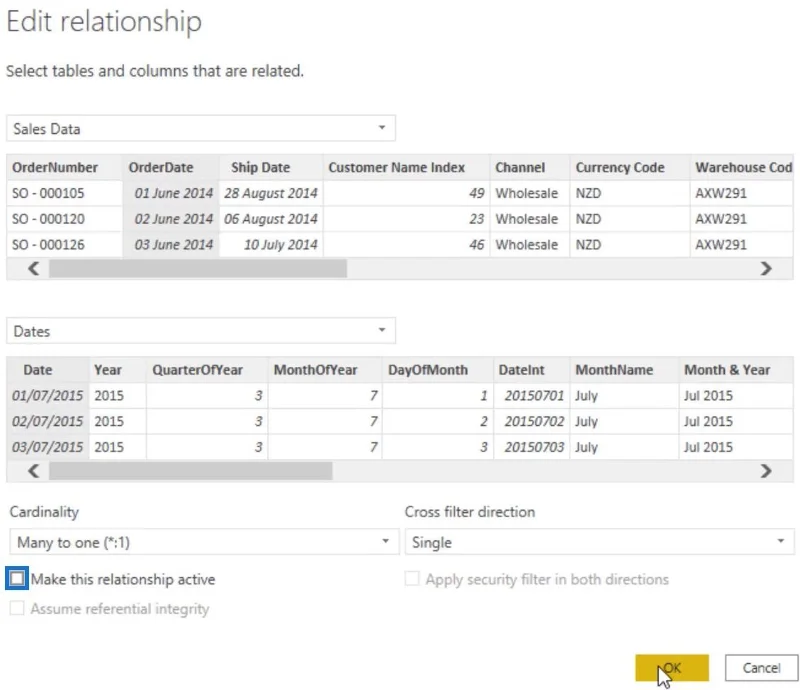Open the Sales Data table dropdown
Viewport: 800px width, 690px height.
pos(201,128)
